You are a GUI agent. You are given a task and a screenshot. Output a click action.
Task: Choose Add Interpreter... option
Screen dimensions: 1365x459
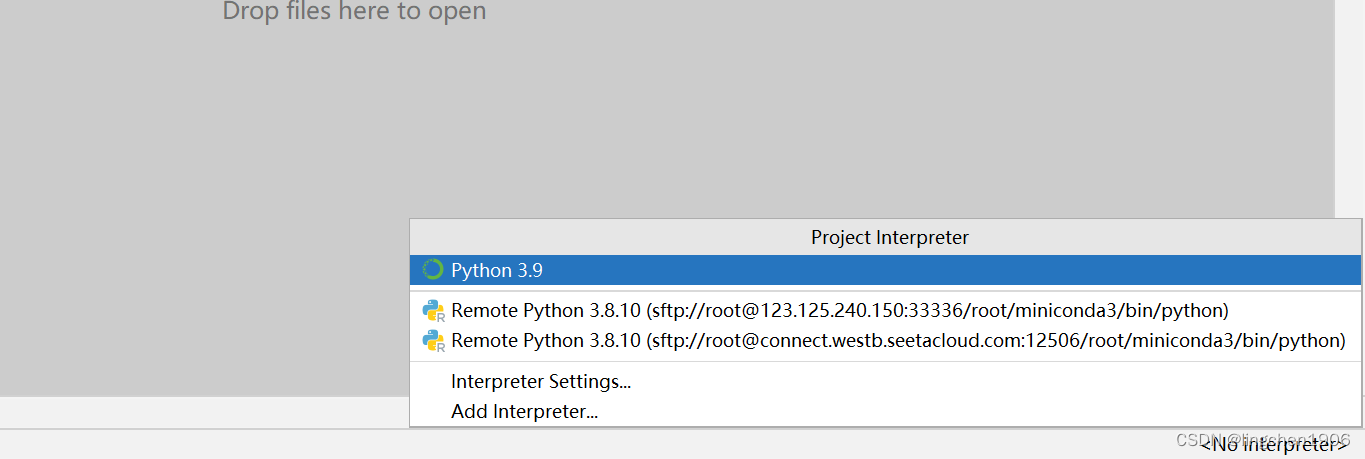click(524, 411)
